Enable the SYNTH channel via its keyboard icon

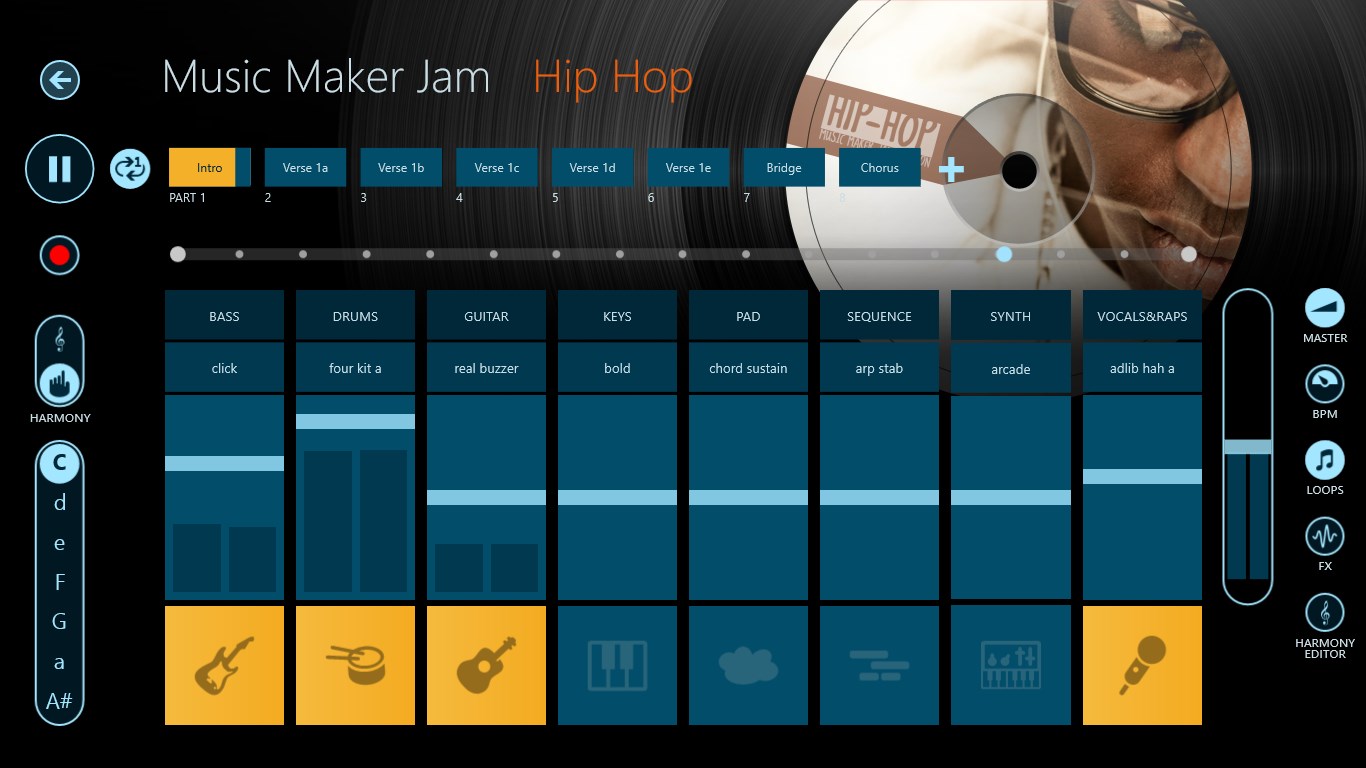[x=1010, y=665]
